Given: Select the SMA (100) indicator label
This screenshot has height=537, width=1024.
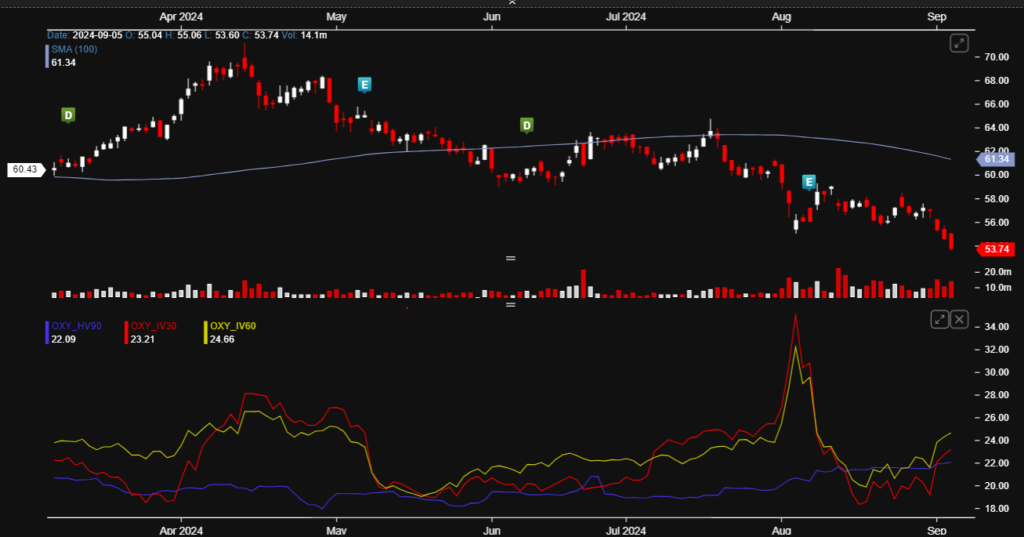Looking at the screenshot, I should [x=74, y=50].
